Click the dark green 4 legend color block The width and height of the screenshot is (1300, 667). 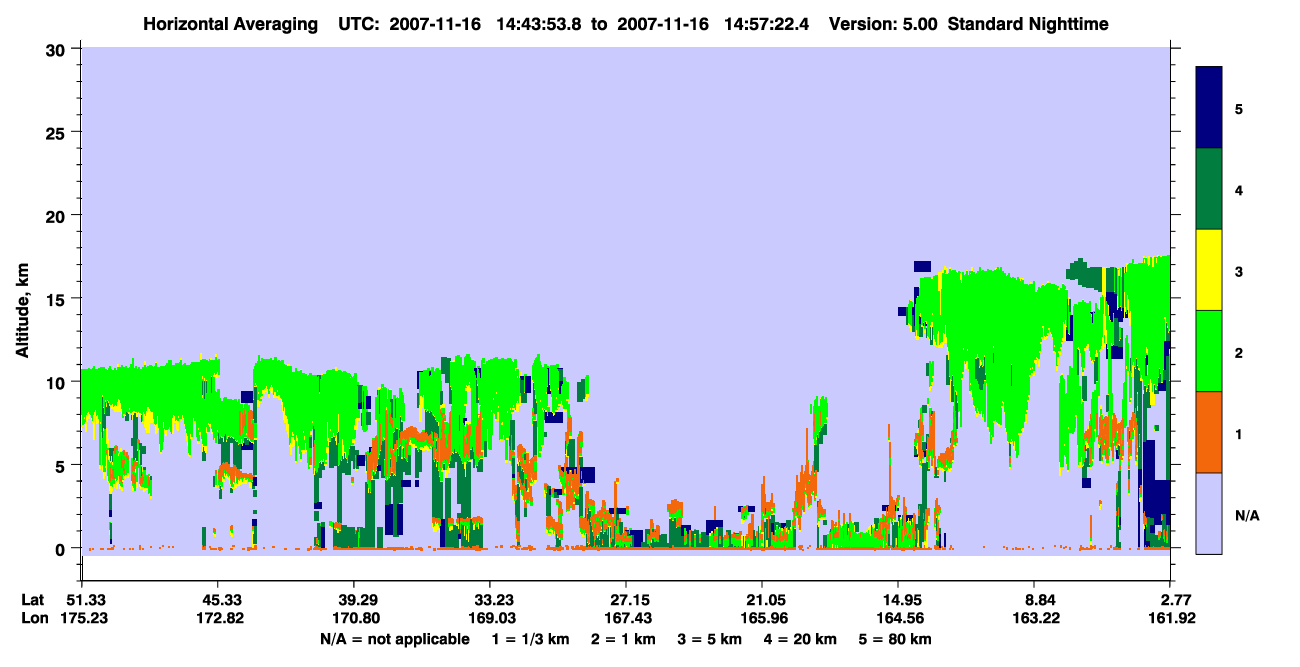coord(1209,189)
